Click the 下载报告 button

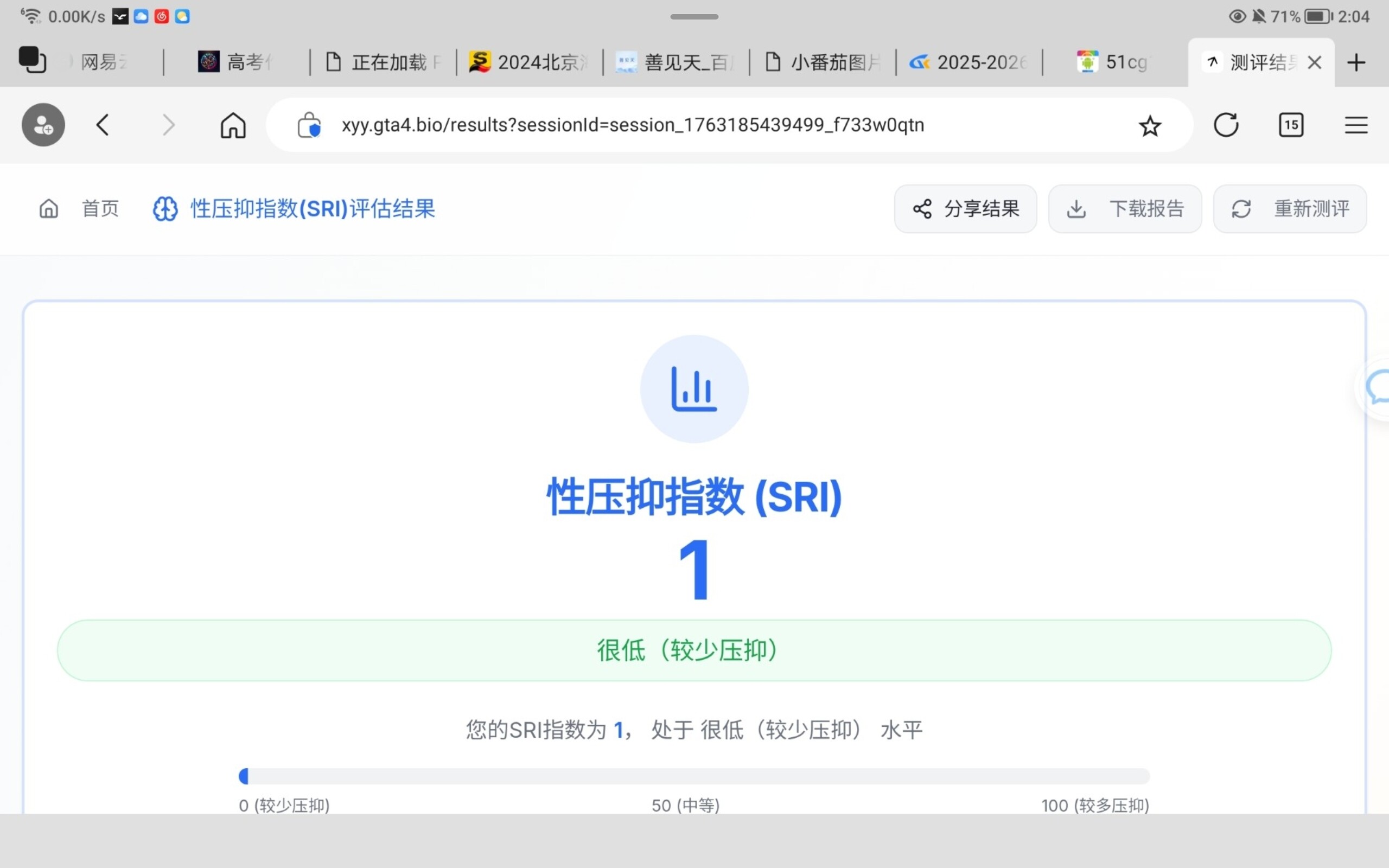1124,208
